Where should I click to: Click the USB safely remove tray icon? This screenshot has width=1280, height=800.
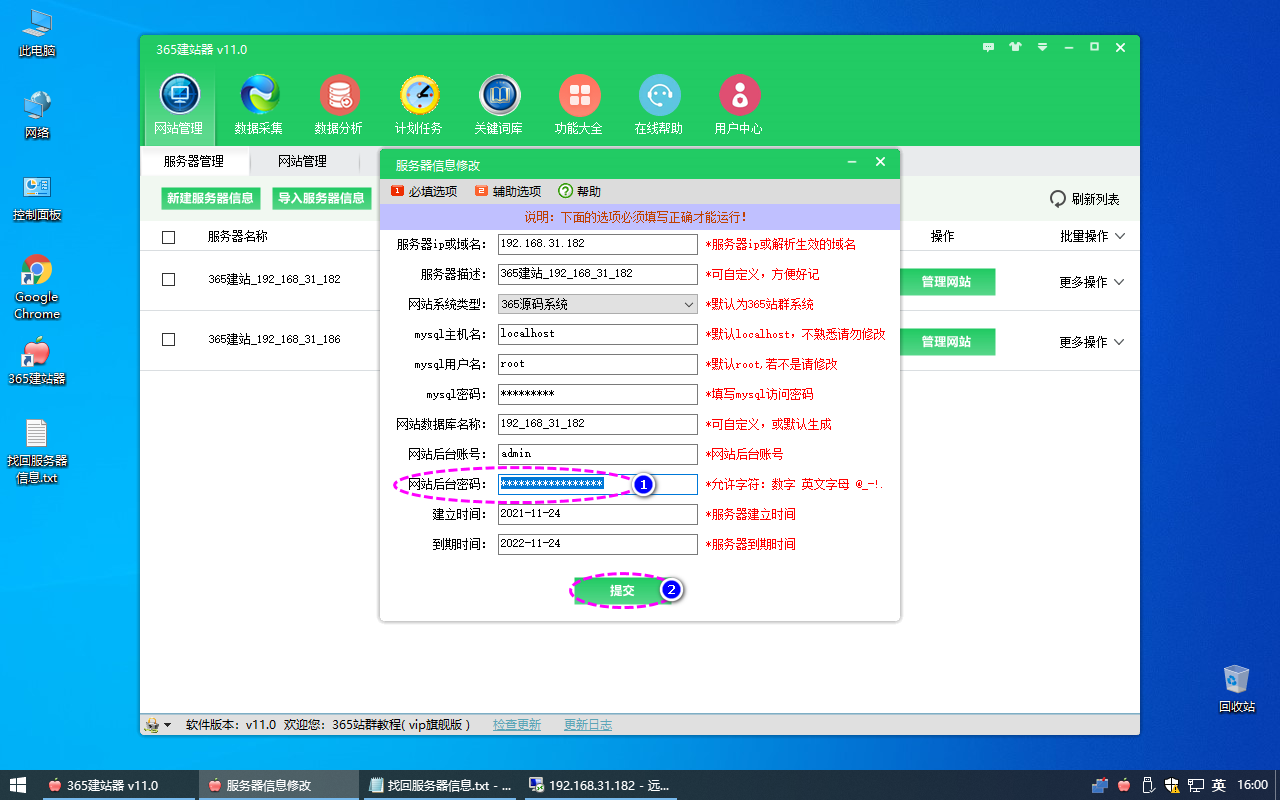tap(1149, 785)
